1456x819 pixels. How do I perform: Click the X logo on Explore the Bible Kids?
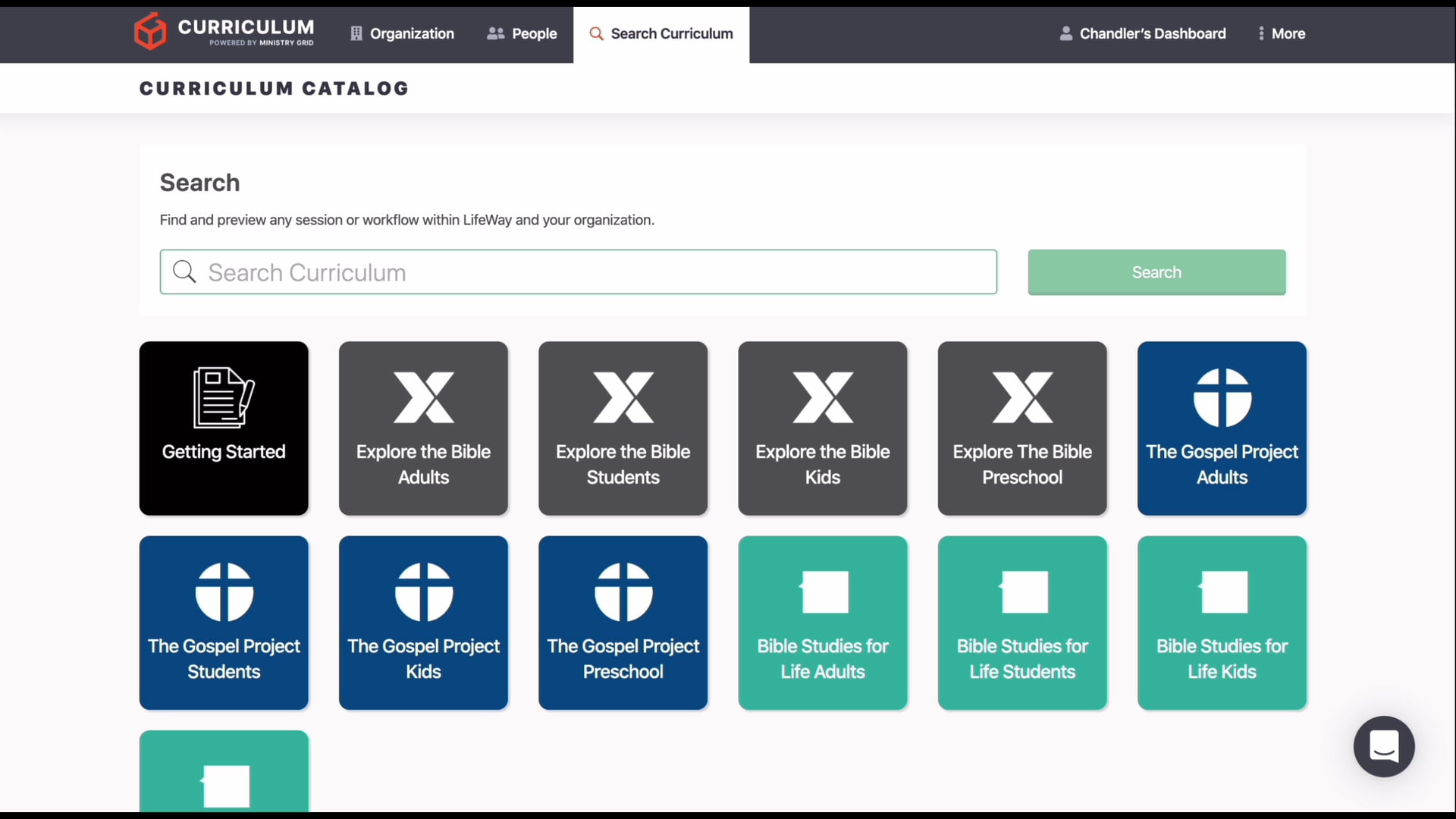tap(823, 397)
